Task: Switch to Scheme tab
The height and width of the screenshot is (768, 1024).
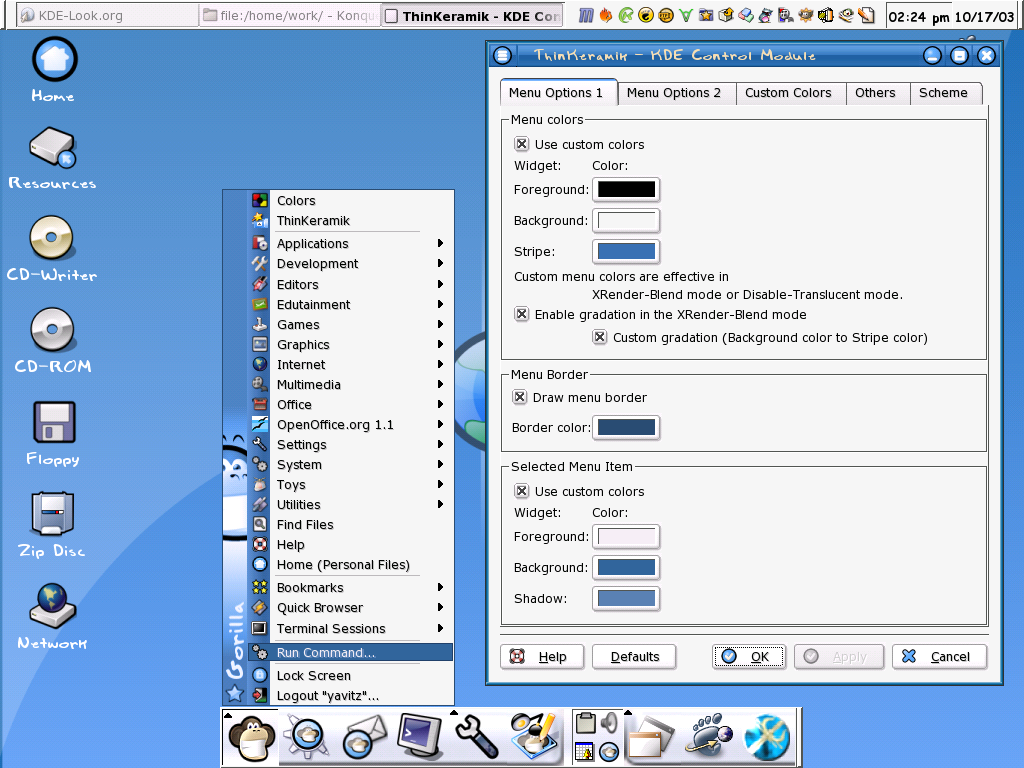Action: point(944,93)
